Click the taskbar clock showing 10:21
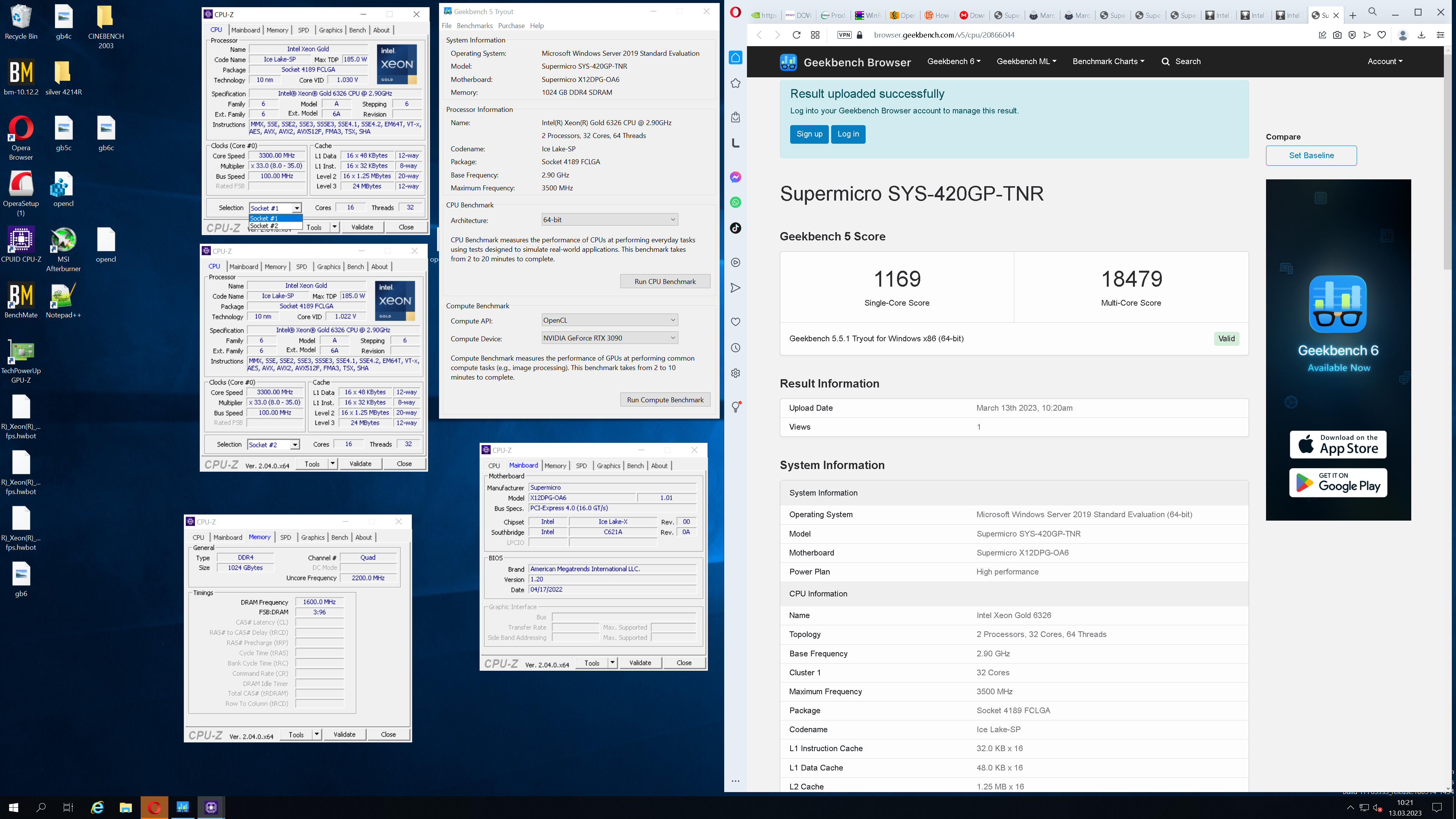Screen dimensions: 1456x819 1405,808
